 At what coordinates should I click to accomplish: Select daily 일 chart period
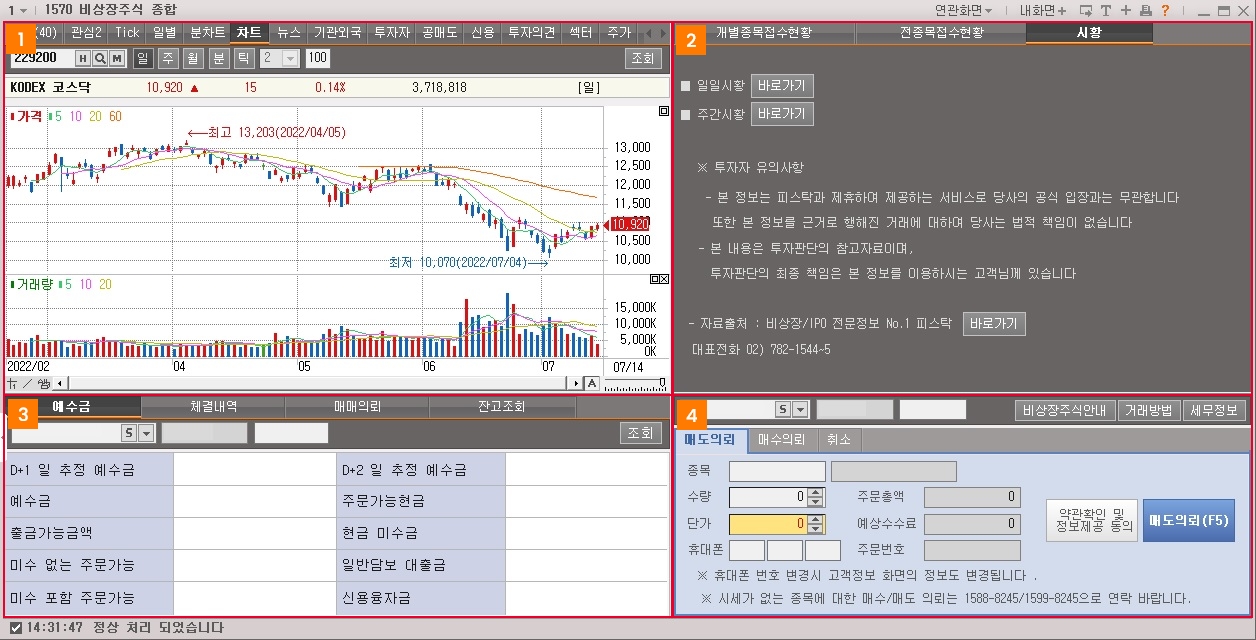142,58
